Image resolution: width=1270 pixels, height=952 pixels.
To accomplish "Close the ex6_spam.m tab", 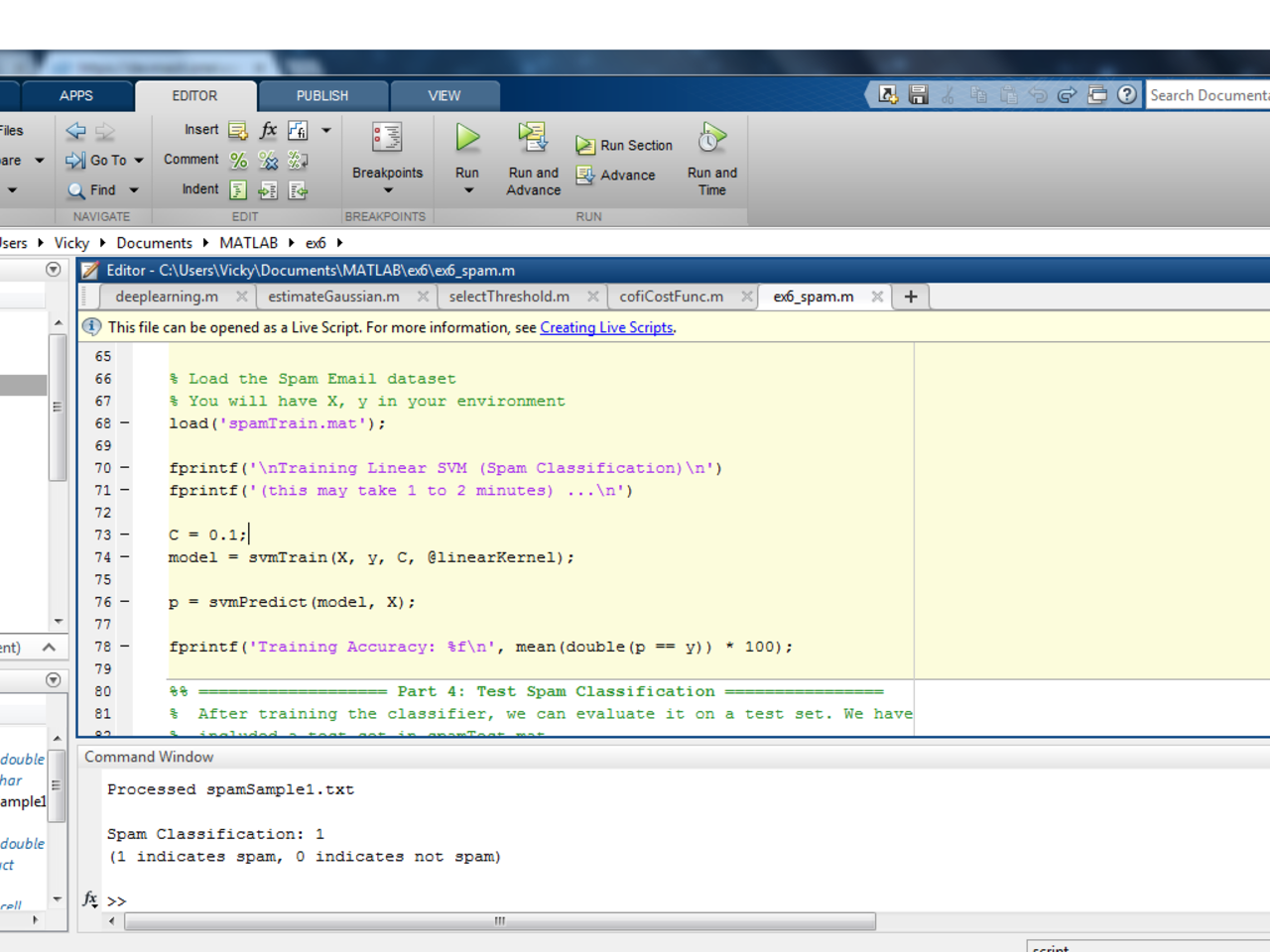I will point(877,297).
